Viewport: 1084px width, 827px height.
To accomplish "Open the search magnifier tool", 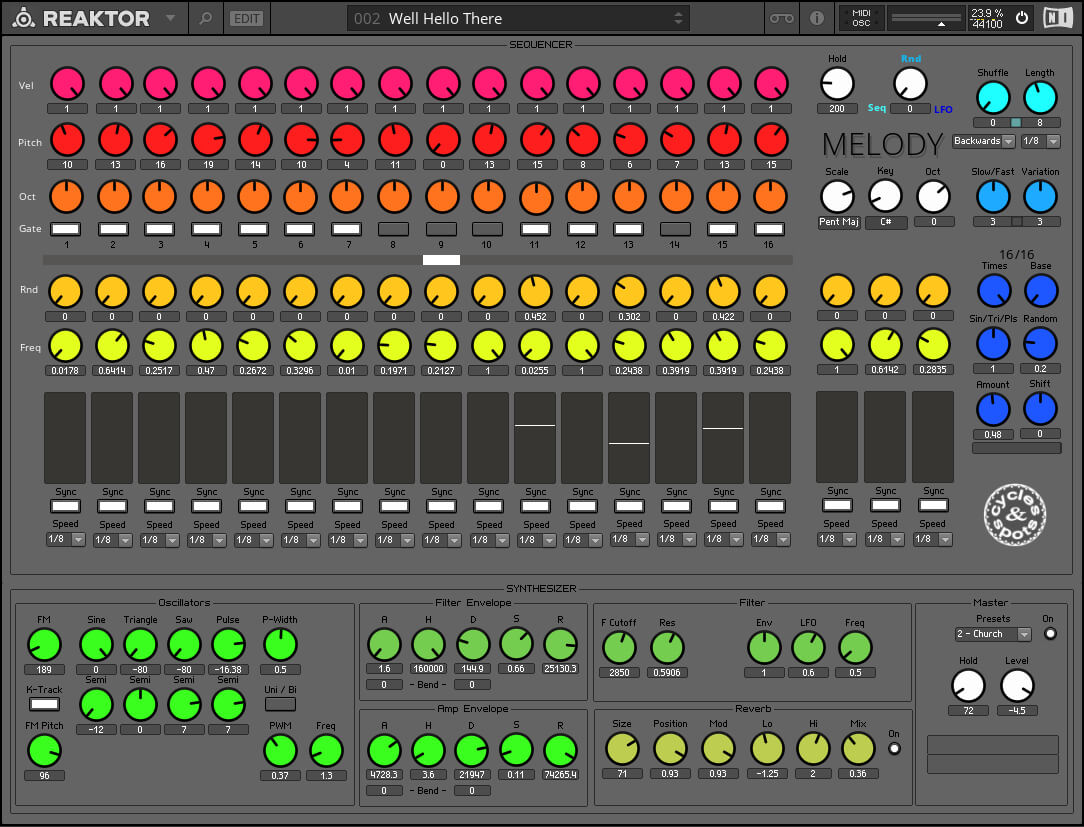I will [205, 18].
